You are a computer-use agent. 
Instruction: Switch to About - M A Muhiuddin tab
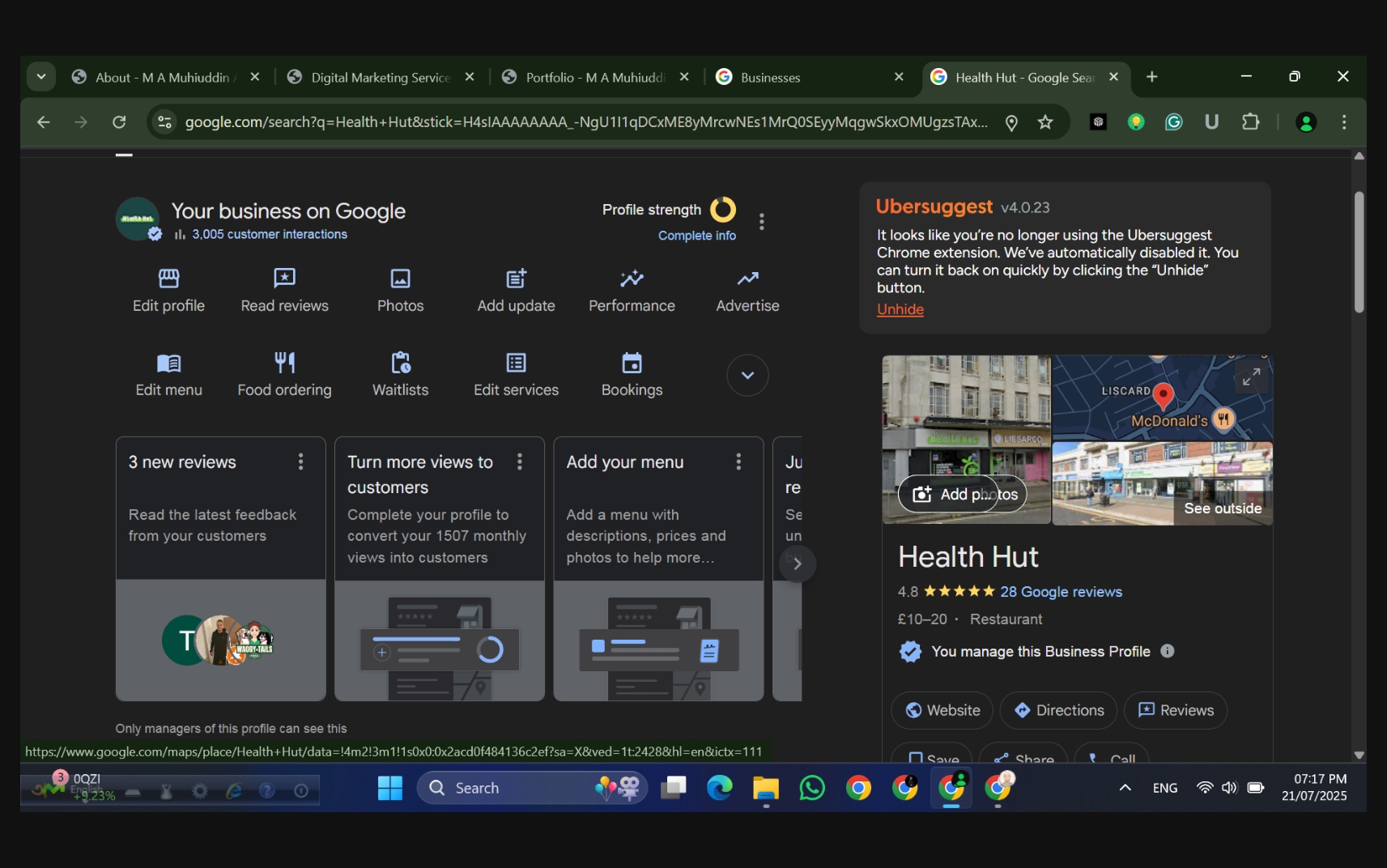(x=164, y=77)
